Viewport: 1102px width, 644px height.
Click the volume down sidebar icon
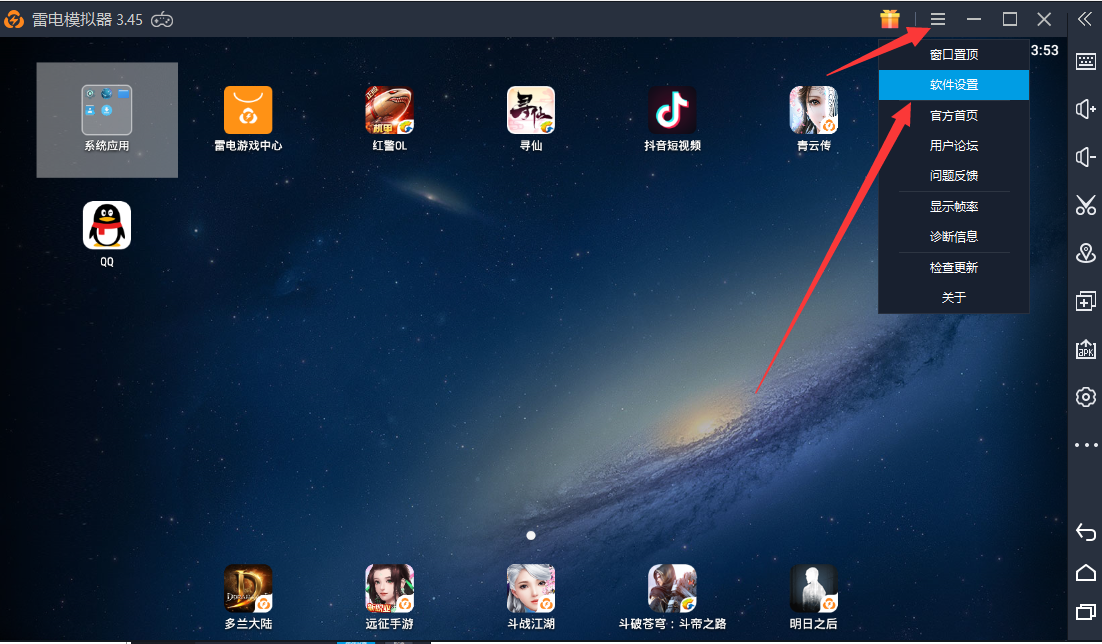click(1085, 157)
